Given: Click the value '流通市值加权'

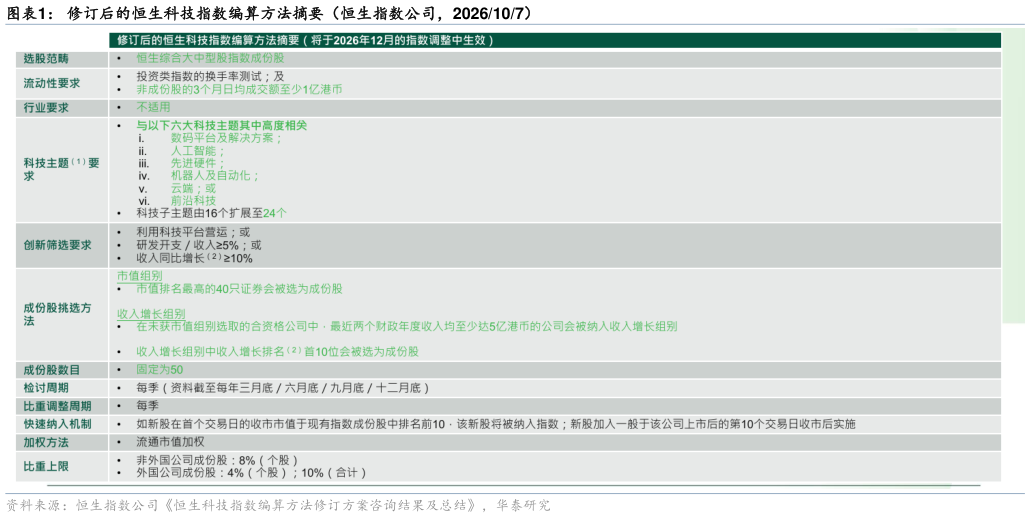Looking at the screenshot, I should point(170,442).
